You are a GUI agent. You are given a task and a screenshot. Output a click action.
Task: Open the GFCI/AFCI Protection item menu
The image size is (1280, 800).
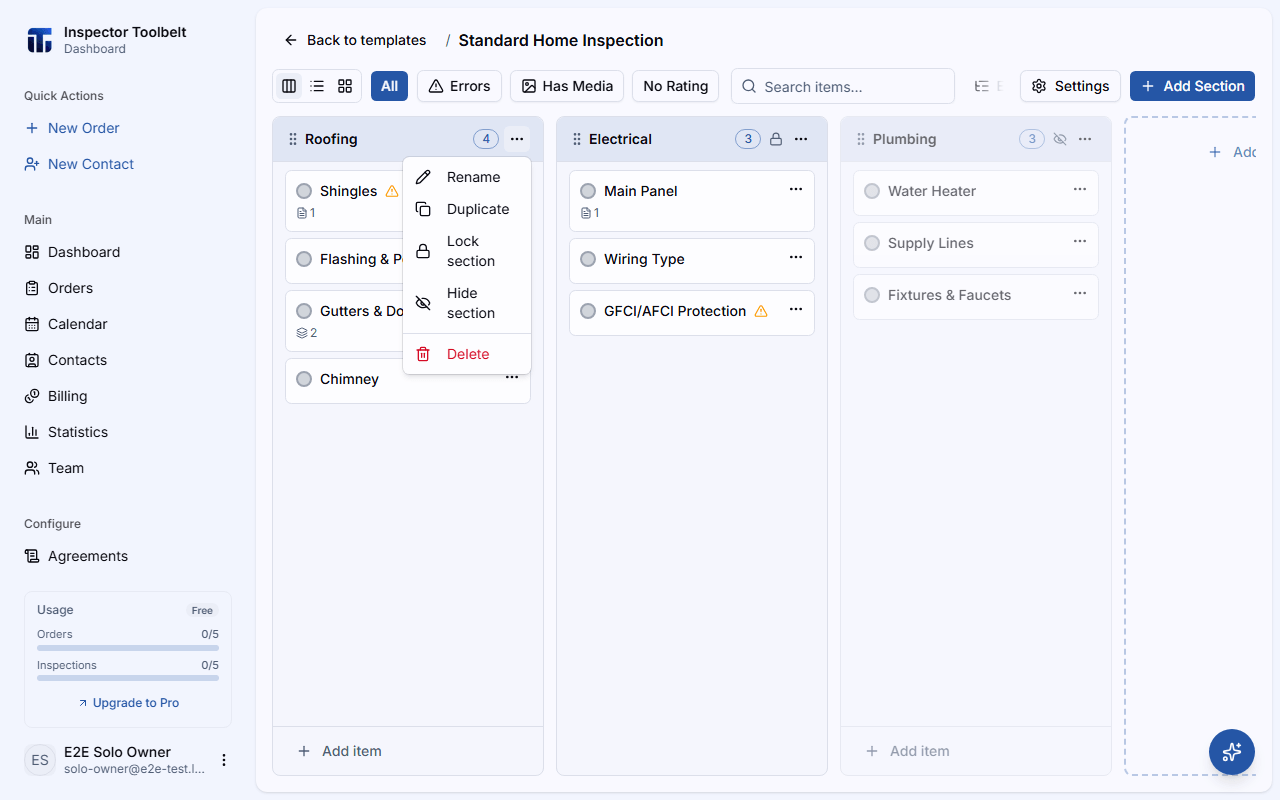796,309
